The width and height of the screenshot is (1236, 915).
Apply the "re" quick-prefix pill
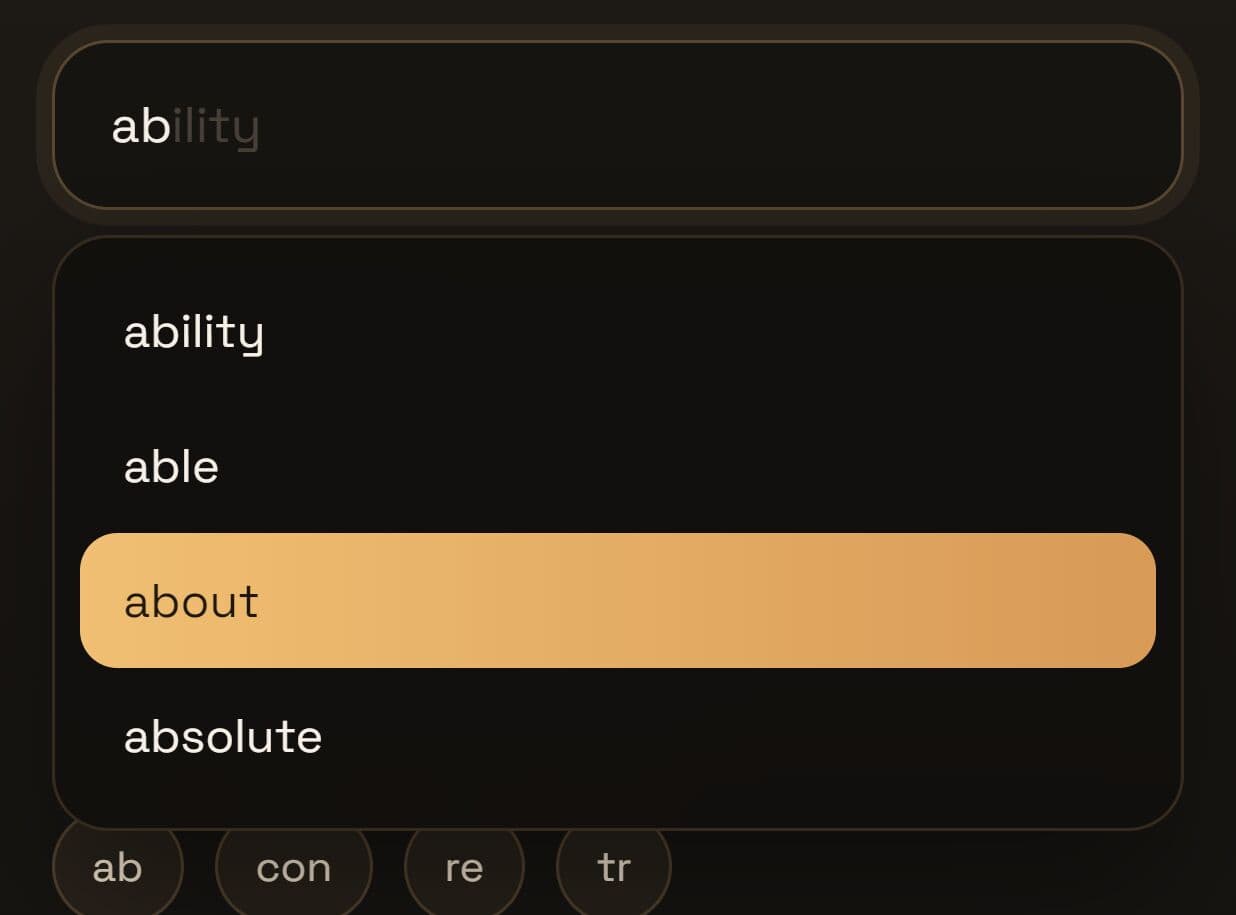coord(464,867)
